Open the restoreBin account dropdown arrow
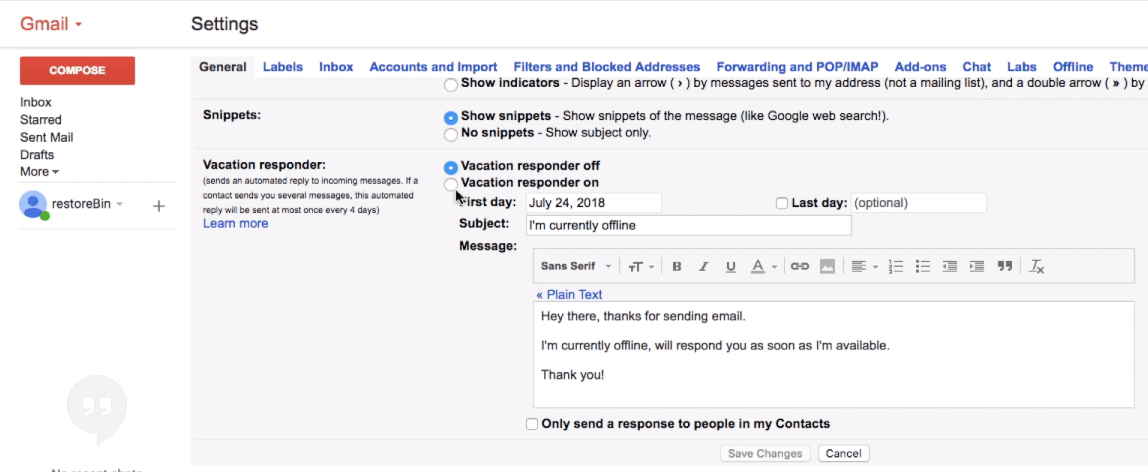Viewport: 1148px width, 472px height. point(119,205)
